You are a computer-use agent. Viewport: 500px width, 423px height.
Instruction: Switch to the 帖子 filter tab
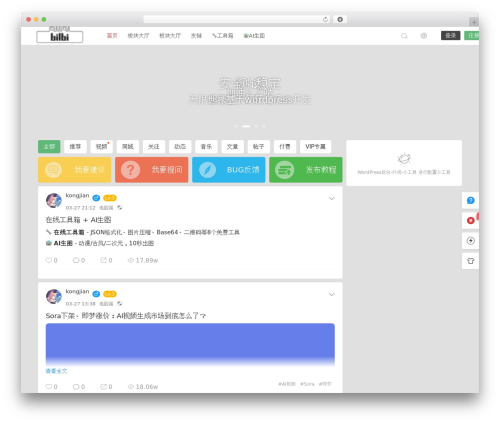pos(259,147)
